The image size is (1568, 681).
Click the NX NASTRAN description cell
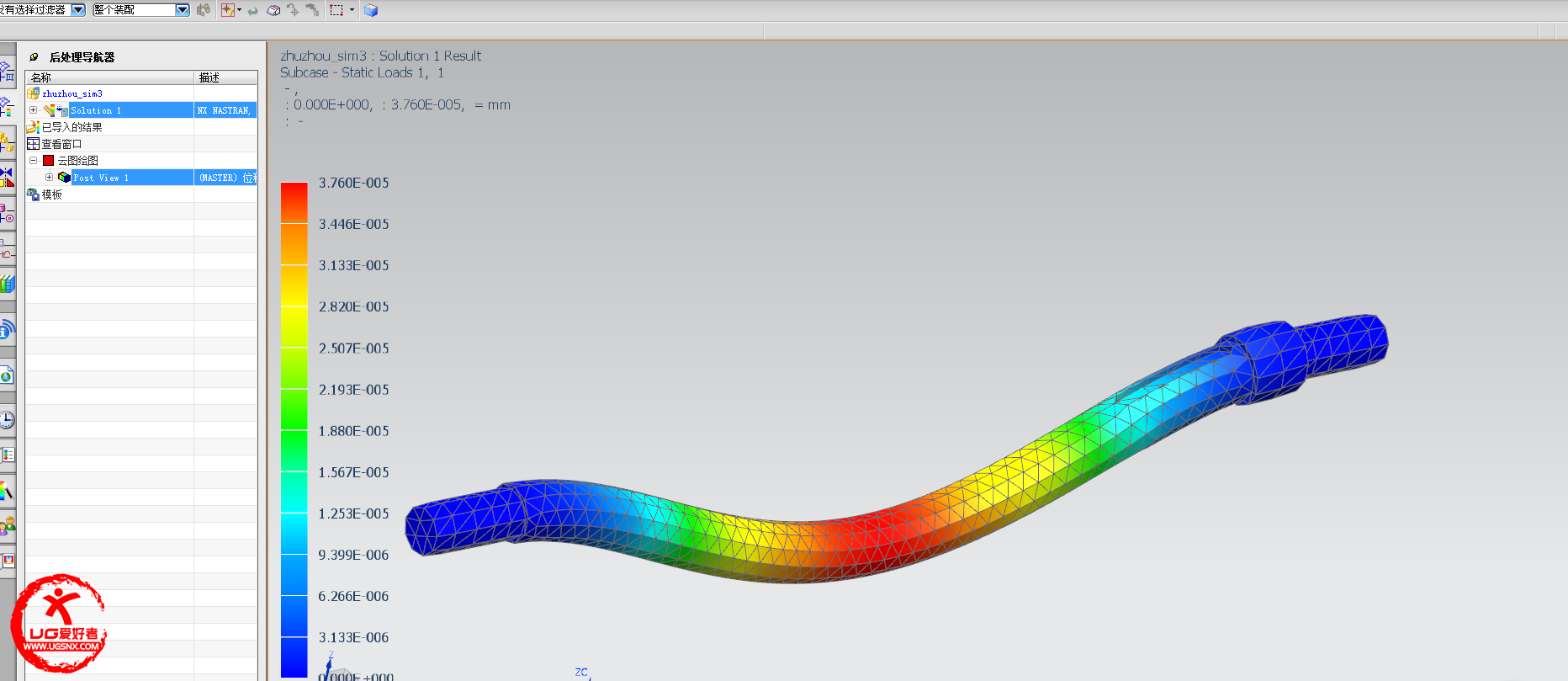pos(225,110)
